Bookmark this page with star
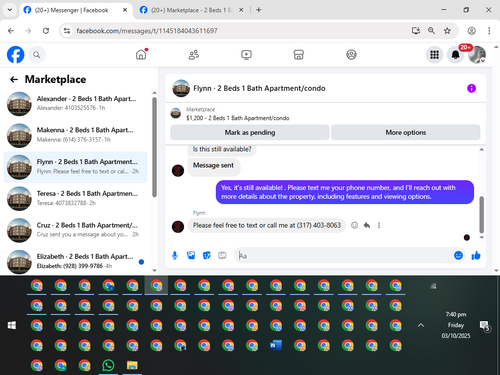 pyautogui.click(x=447, y=31)
